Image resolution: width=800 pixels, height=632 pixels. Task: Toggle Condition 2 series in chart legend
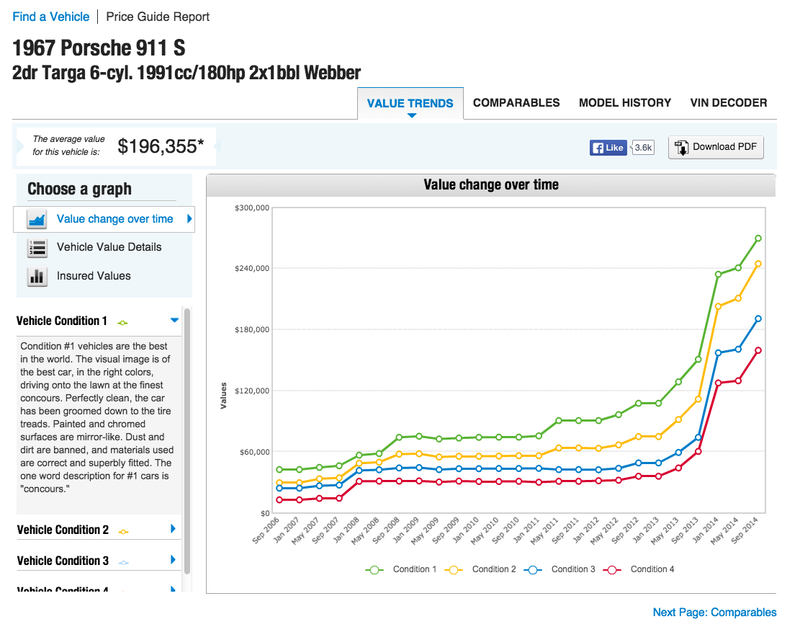[x=480, y=569]
